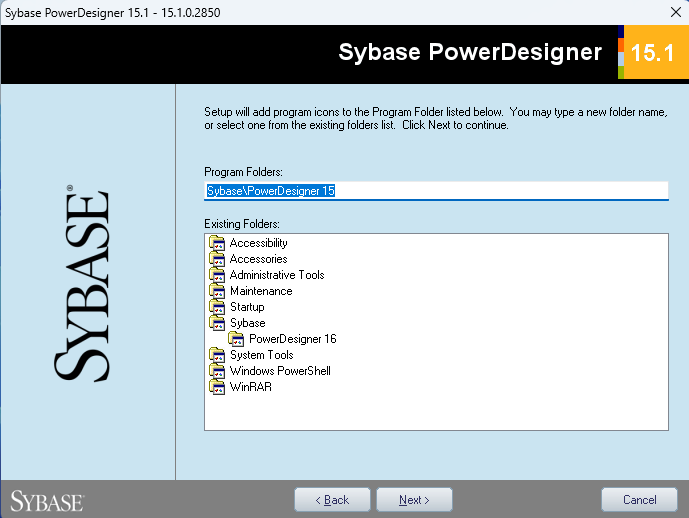Select the Sybase folder name
The height and width of the screenshot is (518, 689).
point(247,323)
